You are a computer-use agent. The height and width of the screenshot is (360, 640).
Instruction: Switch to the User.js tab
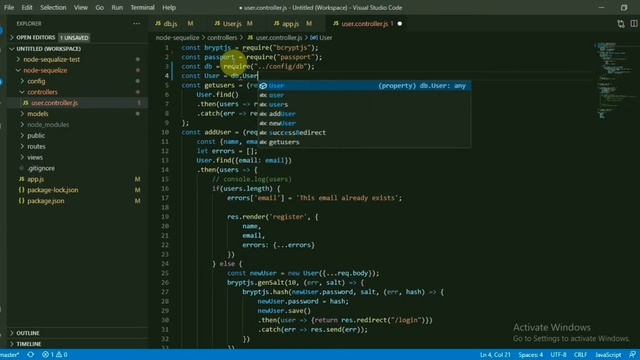tap(233, 24)
